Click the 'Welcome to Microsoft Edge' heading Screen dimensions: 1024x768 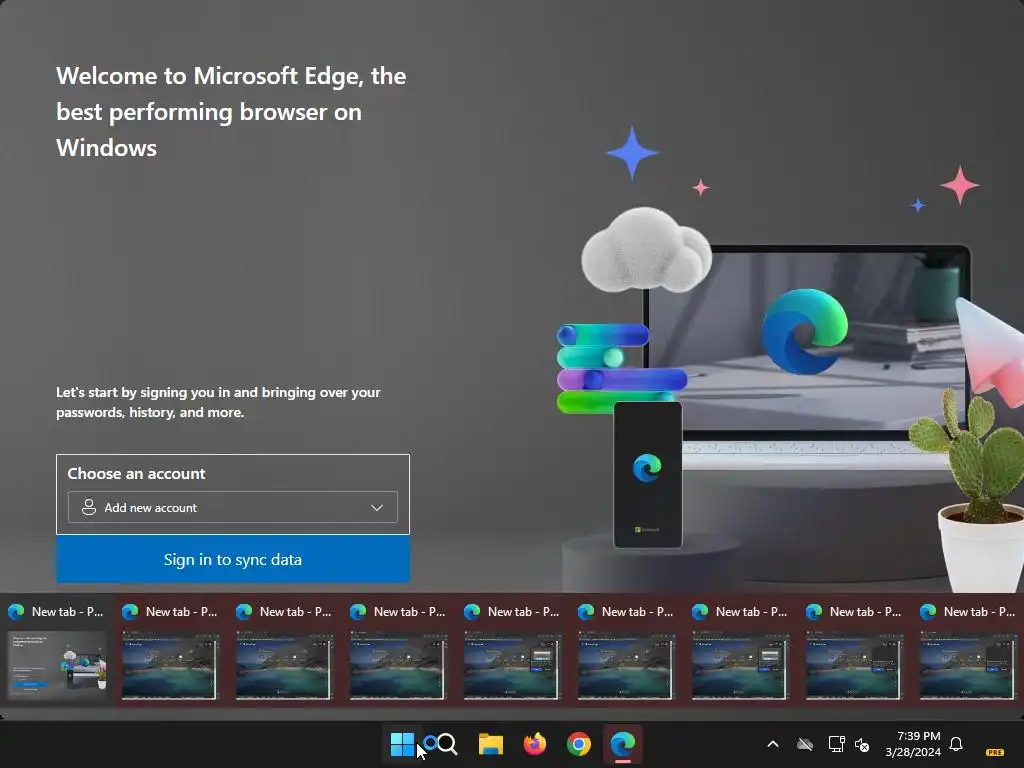point(231,112)
